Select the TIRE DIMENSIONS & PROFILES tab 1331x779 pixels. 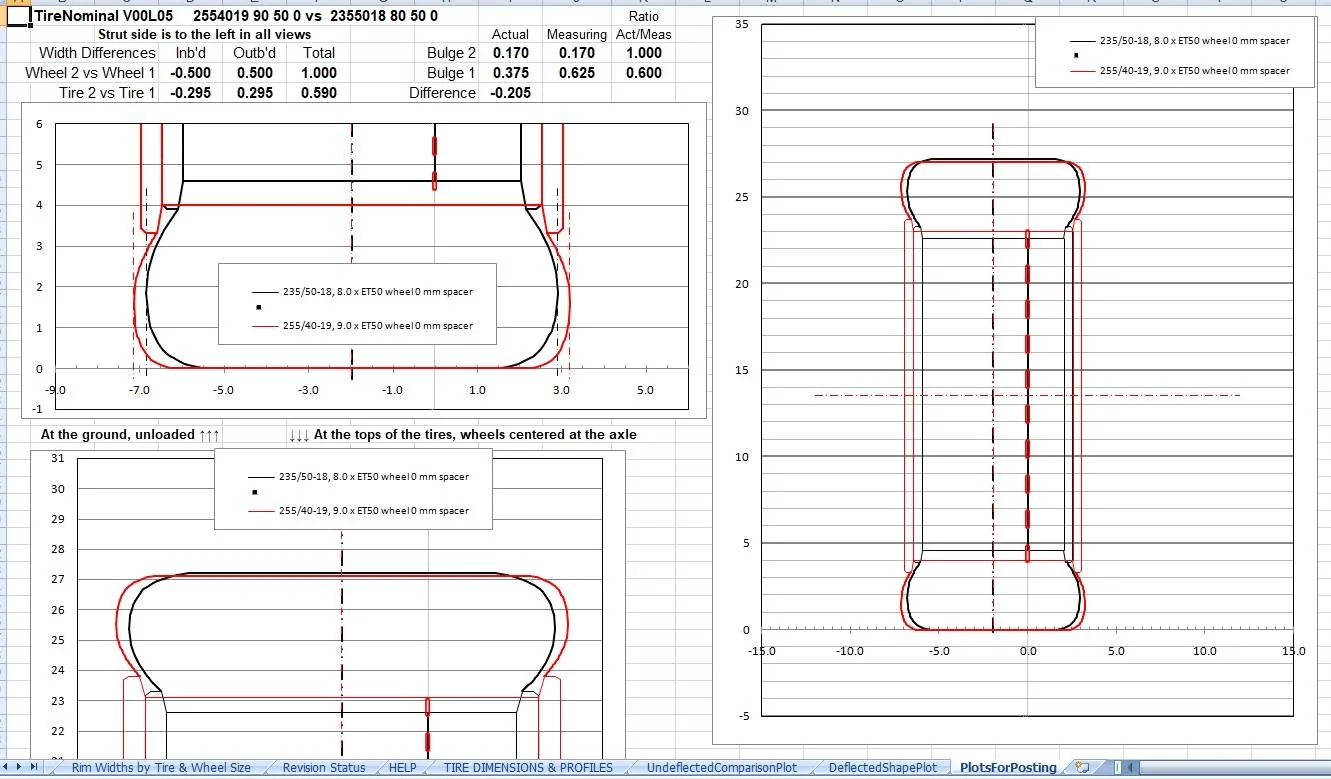[528, 768]
